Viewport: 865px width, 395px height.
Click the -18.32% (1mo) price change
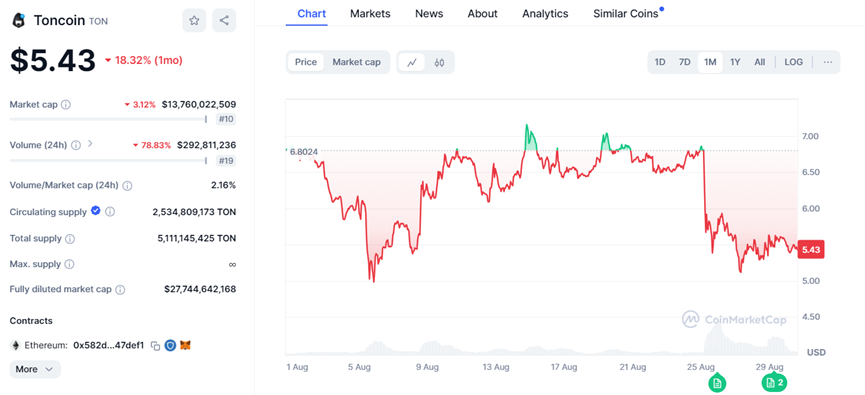point(143,60)
